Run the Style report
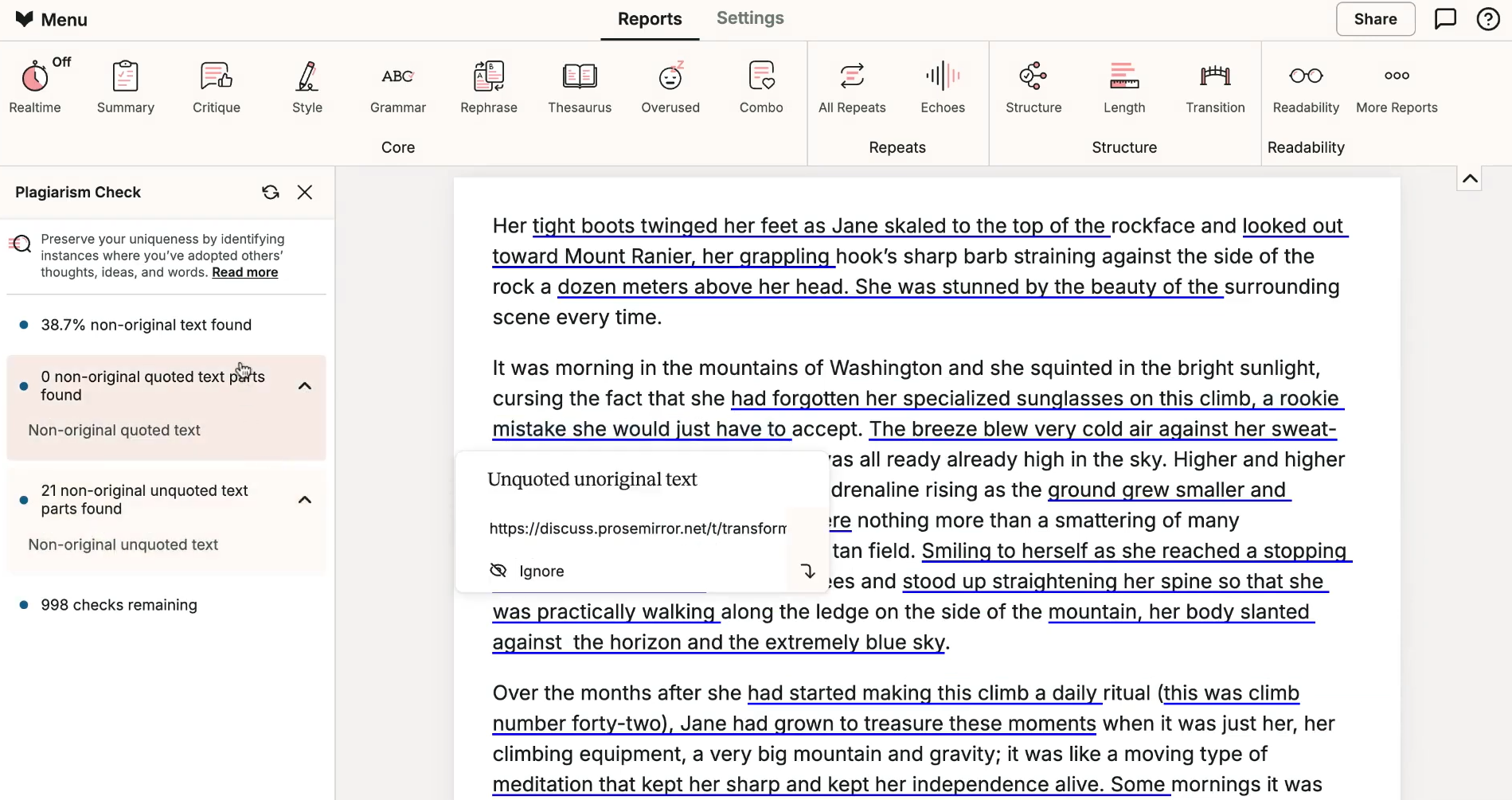The width and height of the screenshot is (1512, 800). (307, 88)
